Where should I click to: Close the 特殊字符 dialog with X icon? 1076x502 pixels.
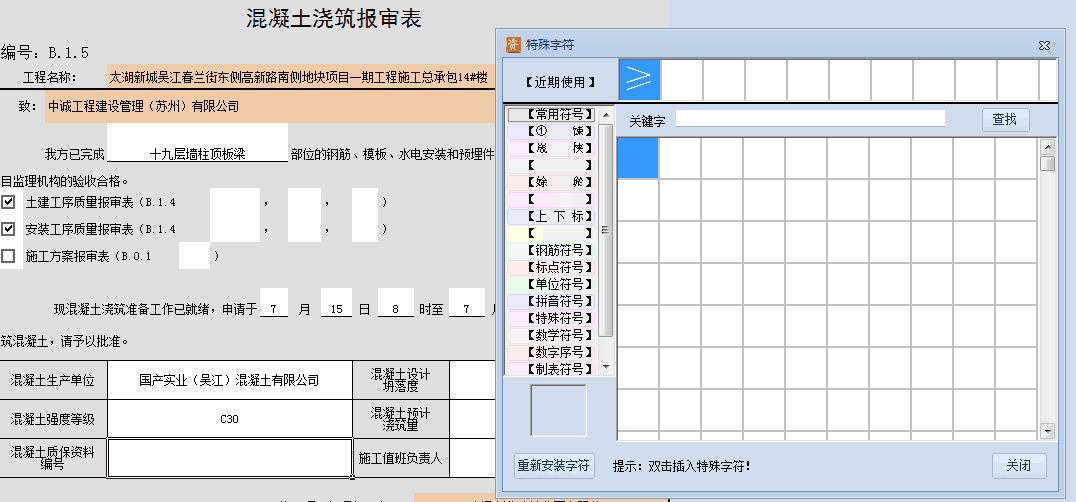click(1043, 46)
